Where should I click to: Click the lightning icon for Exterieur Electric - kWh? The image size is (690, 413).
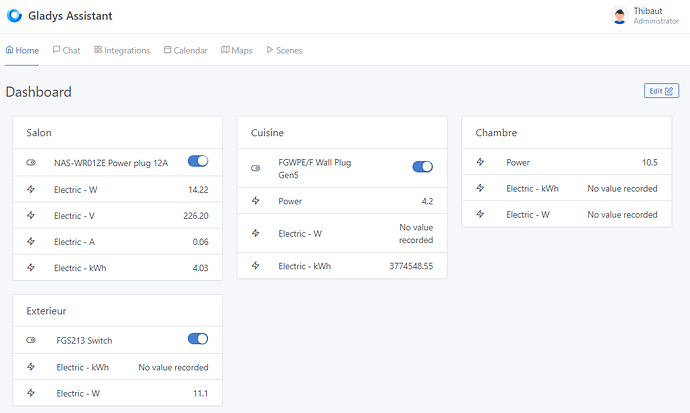(x=31, y=367)
